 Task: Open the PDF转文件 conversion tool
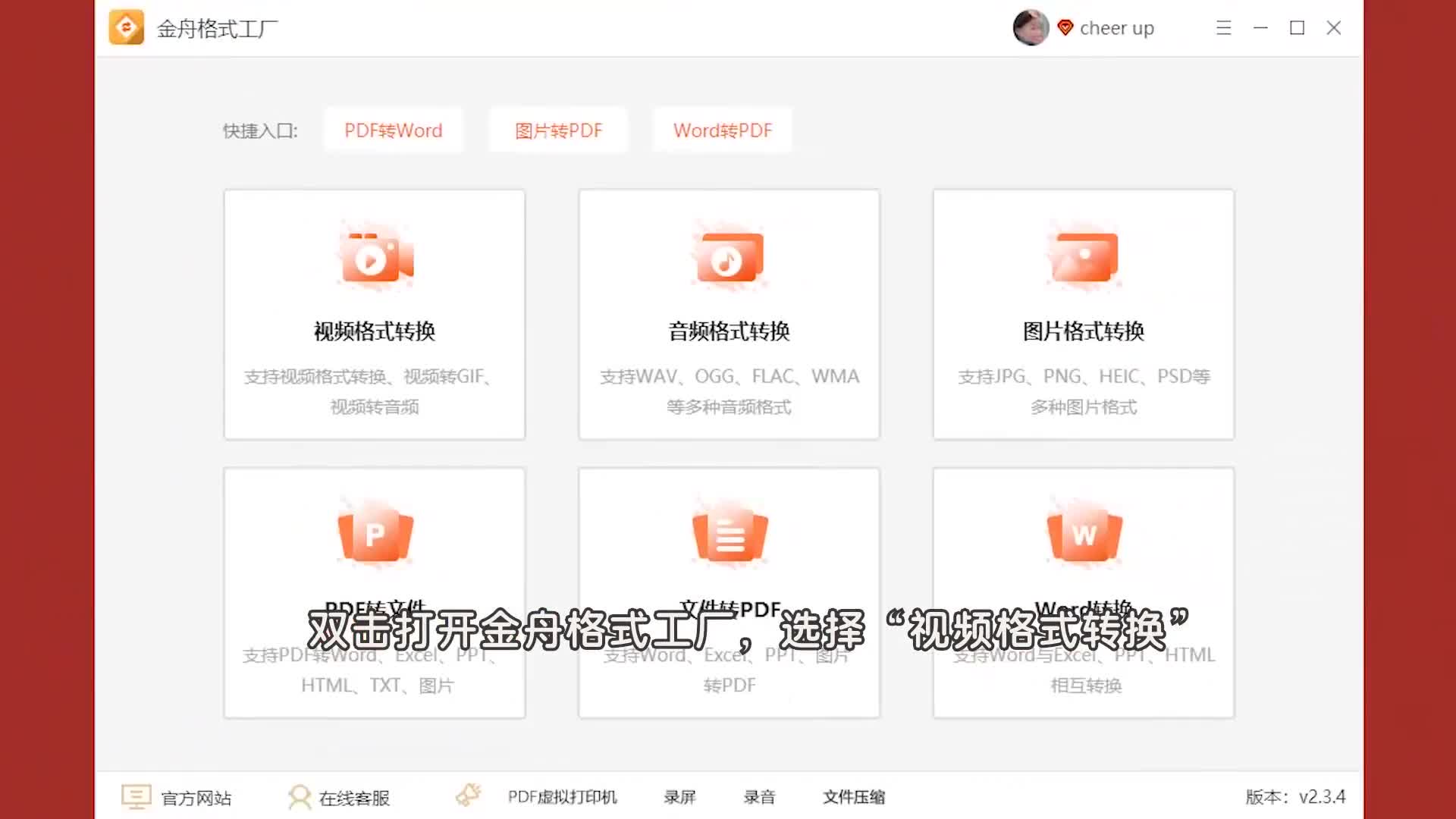pos(373,531)
